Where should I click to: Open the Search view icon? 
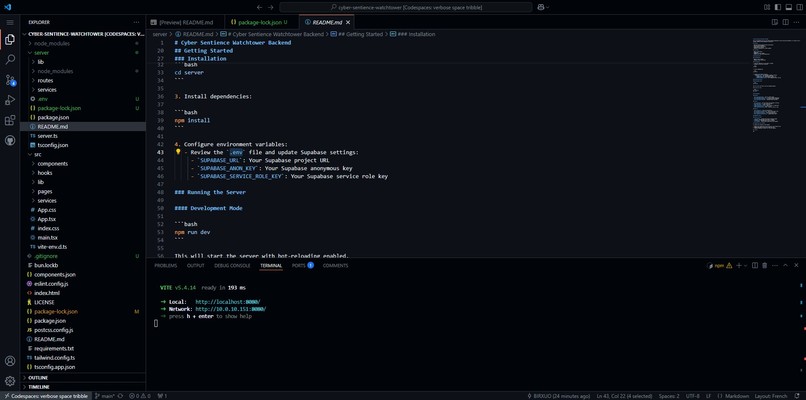(x=10, y=60)
